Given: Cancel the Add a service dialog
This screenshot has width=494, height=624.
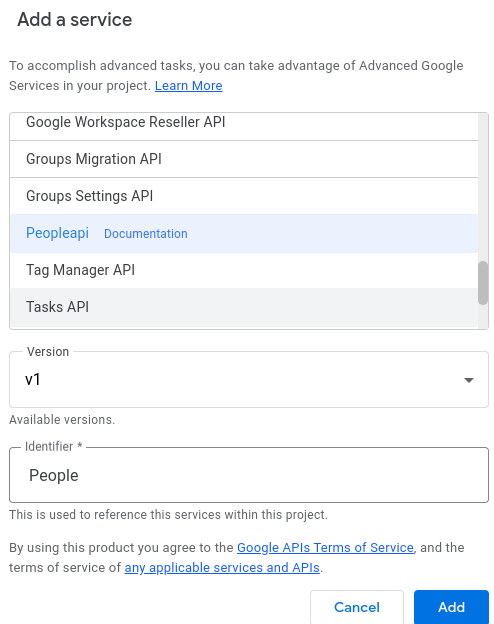Looking at the screenshot, I should 357,607.
